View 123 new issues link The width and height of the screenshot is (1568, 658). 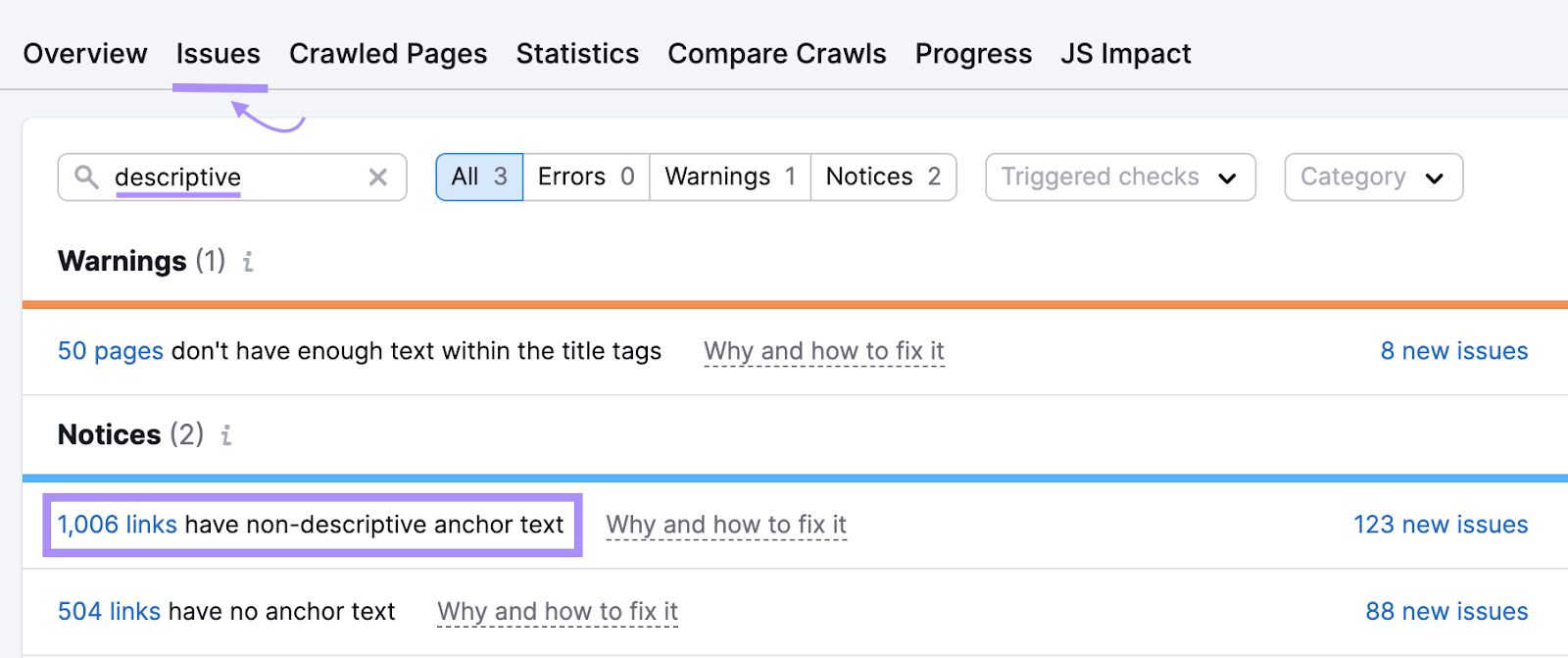click(1441, 525)
